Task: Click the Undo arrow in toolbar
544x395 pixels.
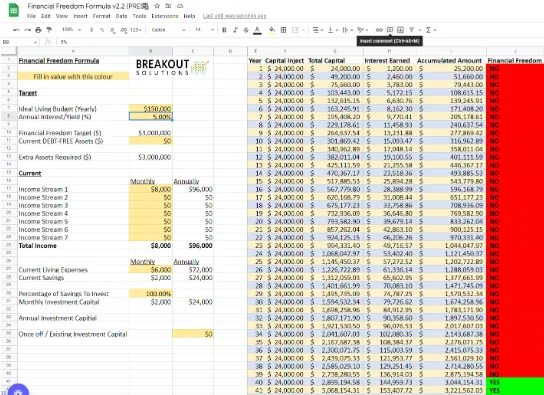Action: [x=16, y=30]
